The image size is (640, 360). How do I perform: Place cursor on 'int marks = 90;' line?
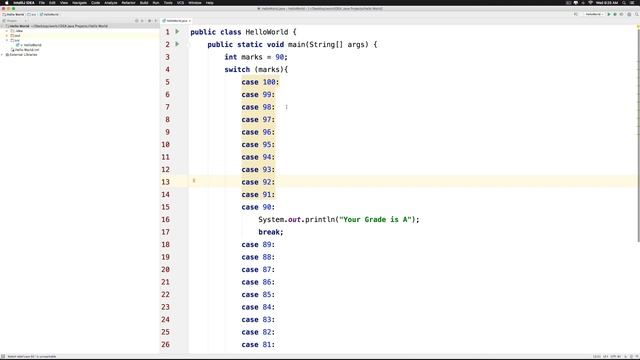click(x=256, y=57)
